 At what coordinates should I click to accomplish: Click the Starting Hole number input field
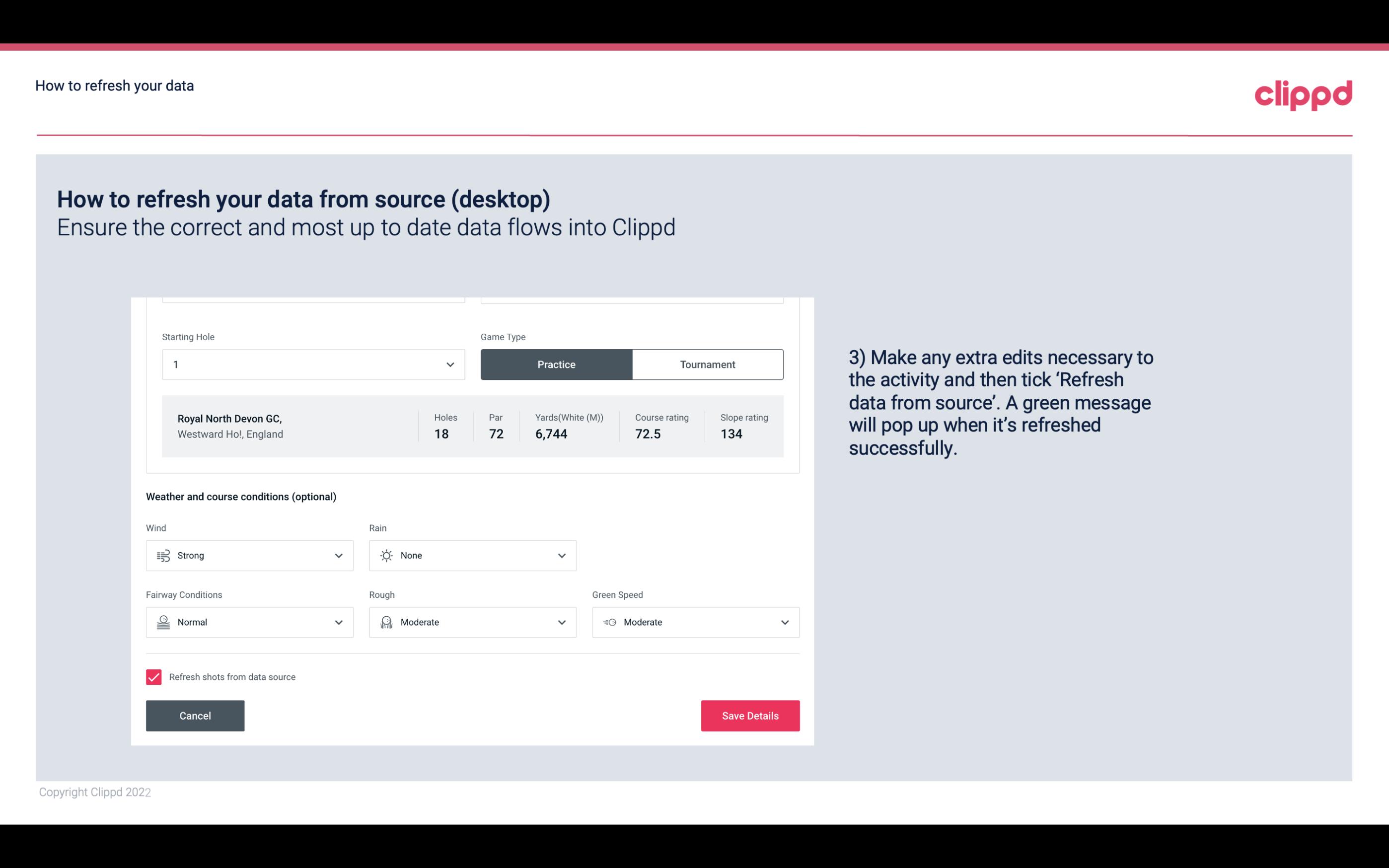[312, 363]
